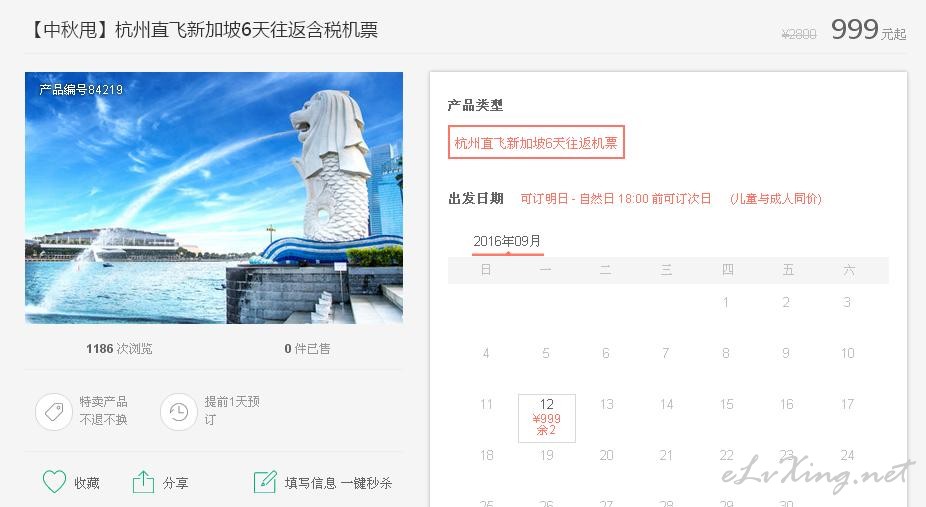Select calendar date 15
Image resolution: width=926 pixels, height=507 pixels.
(727, 404)
